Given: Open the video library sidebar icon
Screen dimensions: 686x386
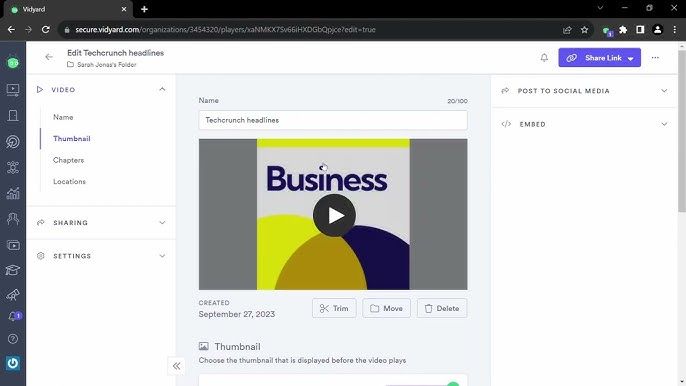Looking at the screenshot, I should [13, 90].
